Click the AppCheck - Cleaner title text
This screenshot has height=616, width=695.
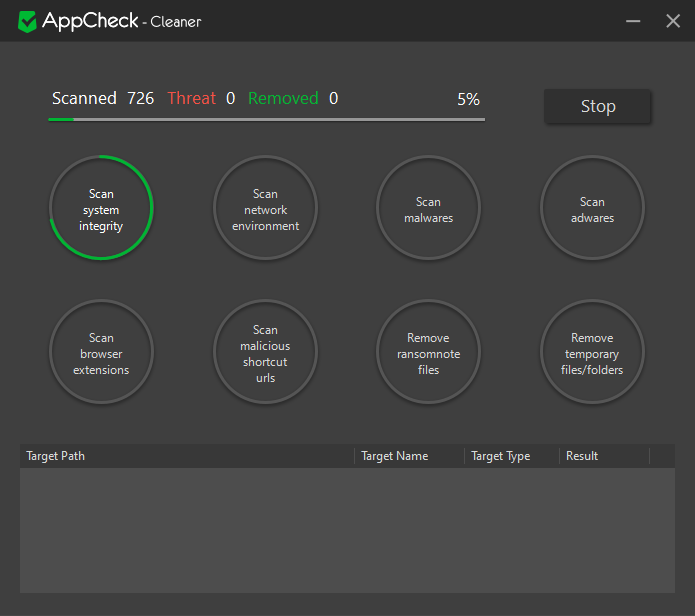[x=121, y=21]
